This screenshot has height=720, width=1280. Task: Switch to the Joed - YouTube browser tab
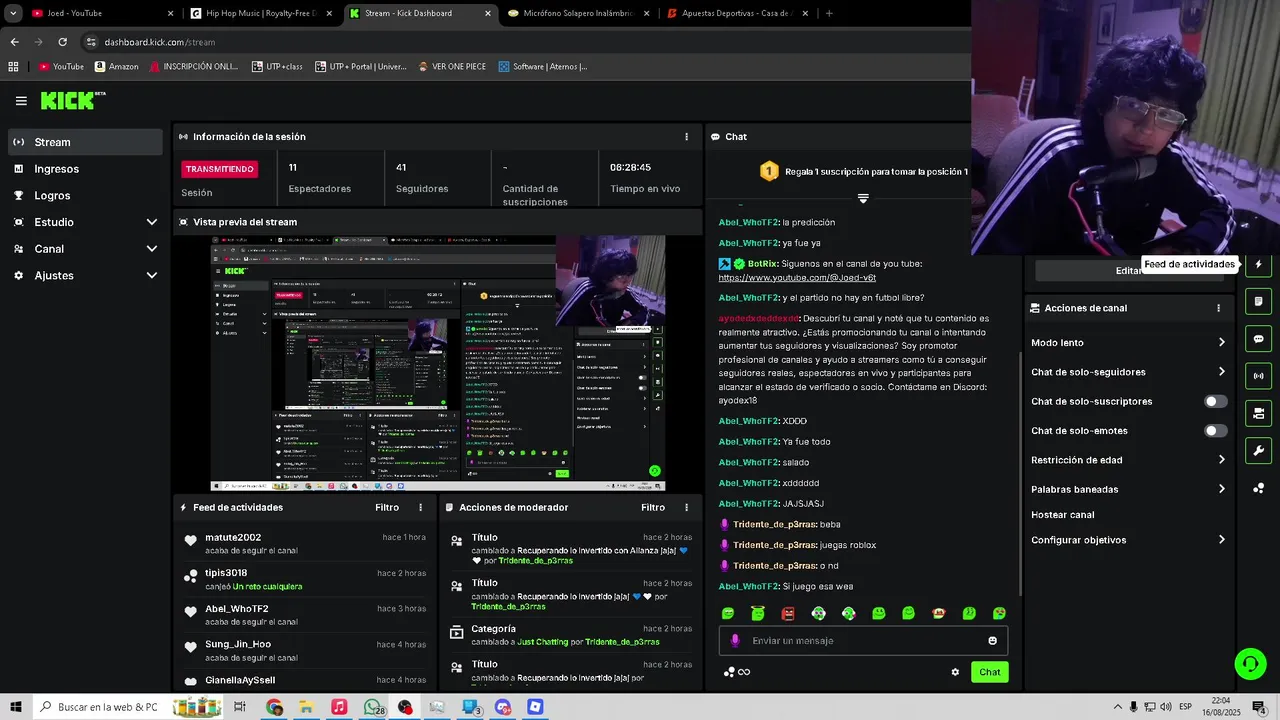100,13
